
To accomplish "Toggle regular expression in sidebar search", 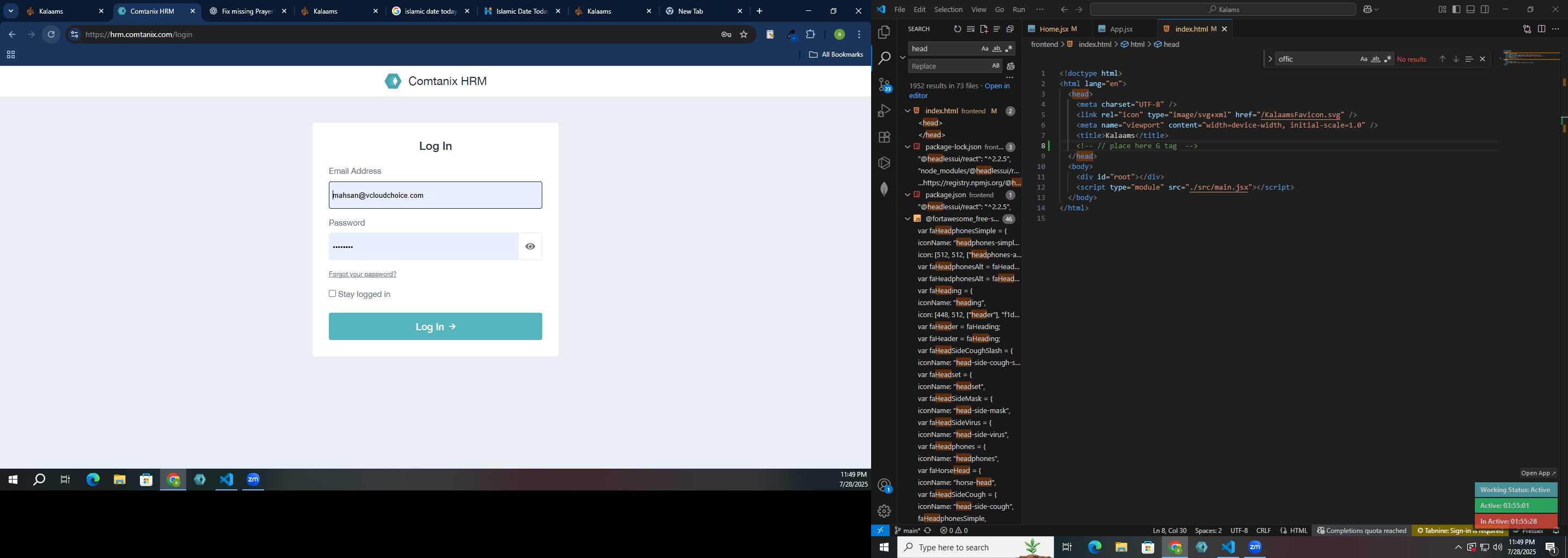I will [x=1009, y=48].
